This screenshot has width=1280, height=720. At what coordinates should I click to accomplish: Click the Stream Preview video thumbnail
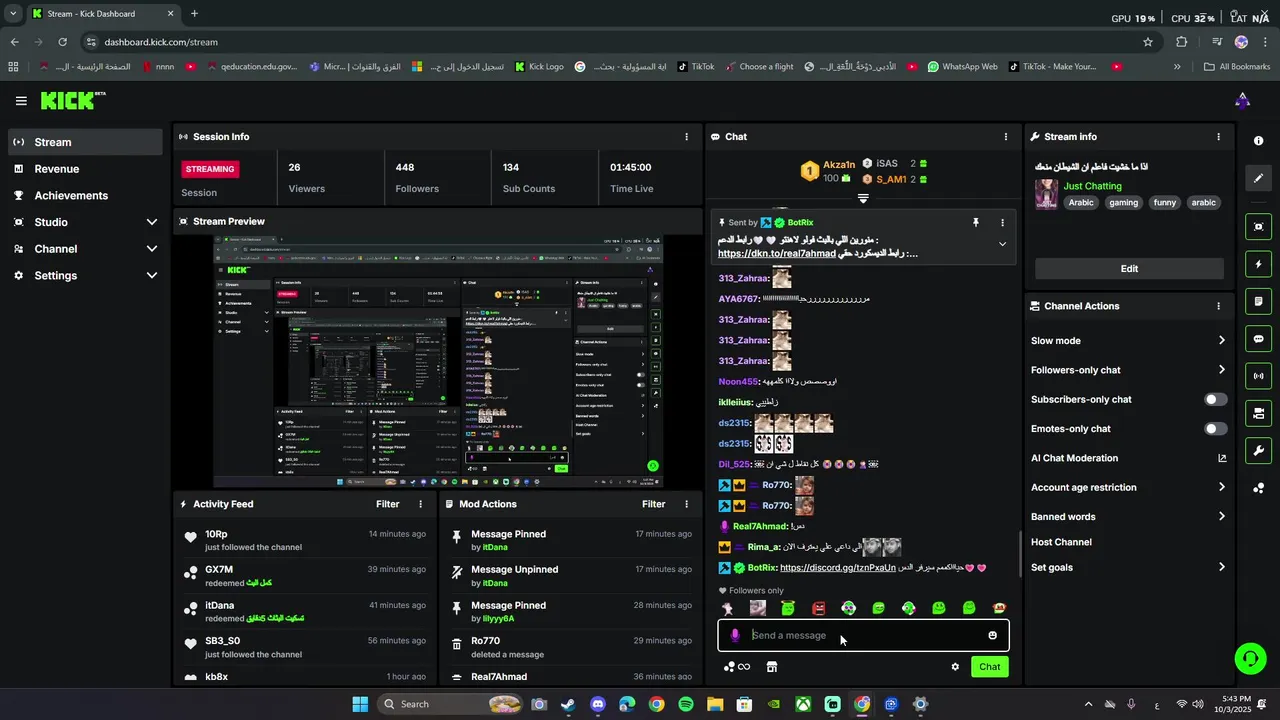point(438,362)
